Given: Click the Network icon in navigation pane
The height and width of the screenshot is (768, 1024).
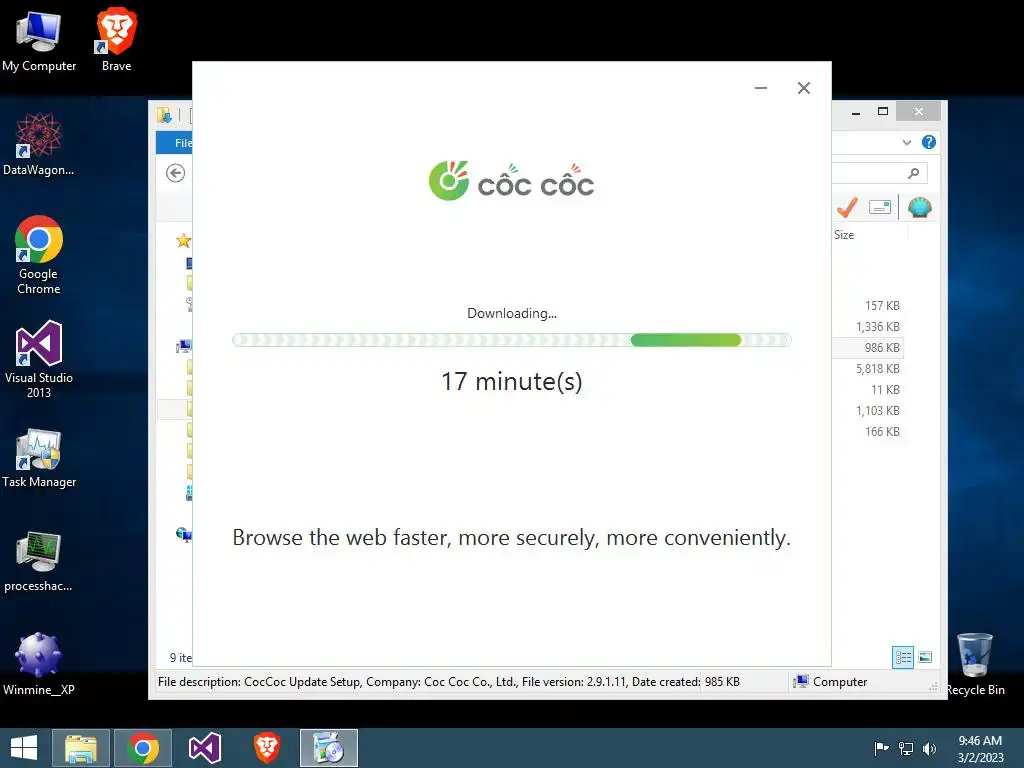Looking at the screenshot, I should pos(184,535).
